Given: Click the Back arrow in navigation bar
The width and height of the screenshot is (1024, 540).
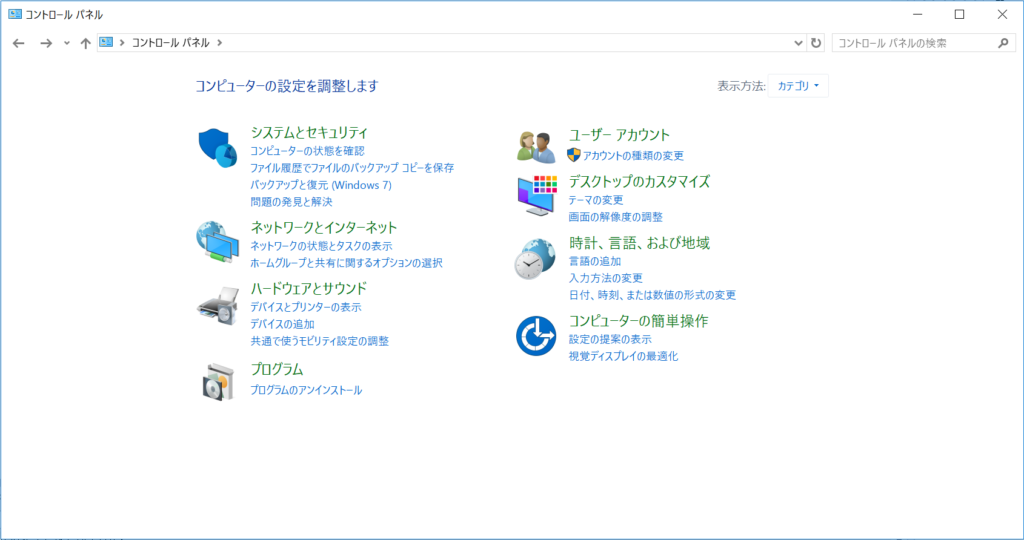Looking at the screenshot, I should coord(18,43).
